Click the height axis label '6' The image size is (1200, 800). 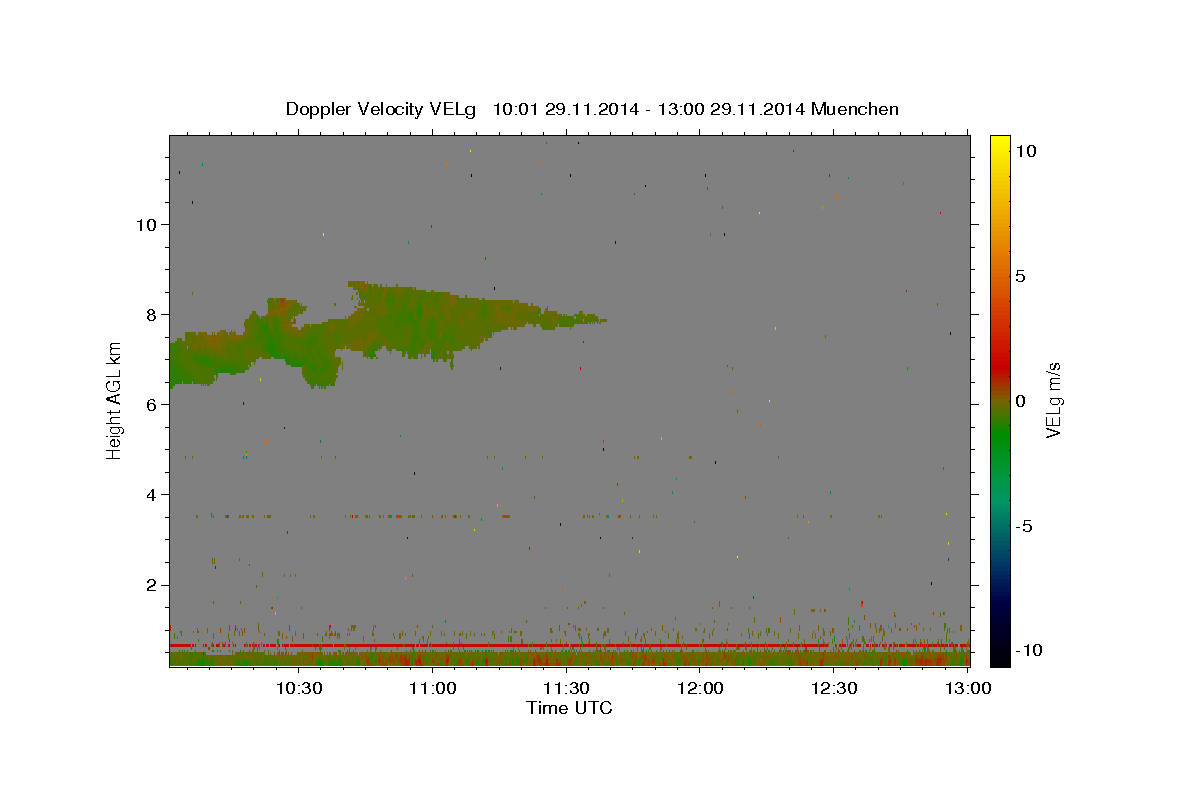click(x=152, y=404)
